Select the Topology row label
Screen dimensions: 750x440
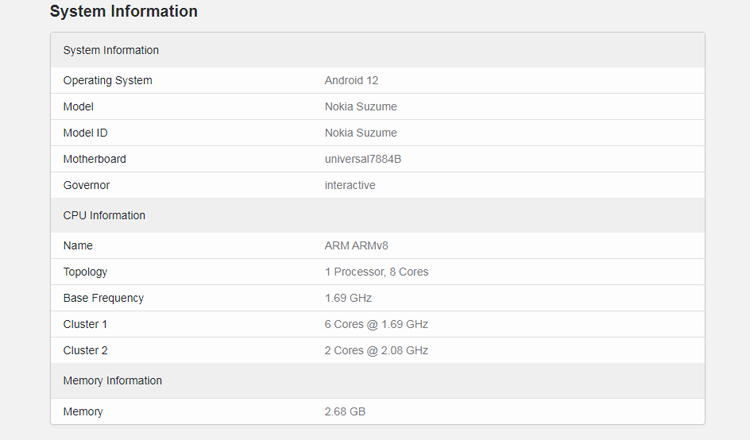[x=85, y=272]
